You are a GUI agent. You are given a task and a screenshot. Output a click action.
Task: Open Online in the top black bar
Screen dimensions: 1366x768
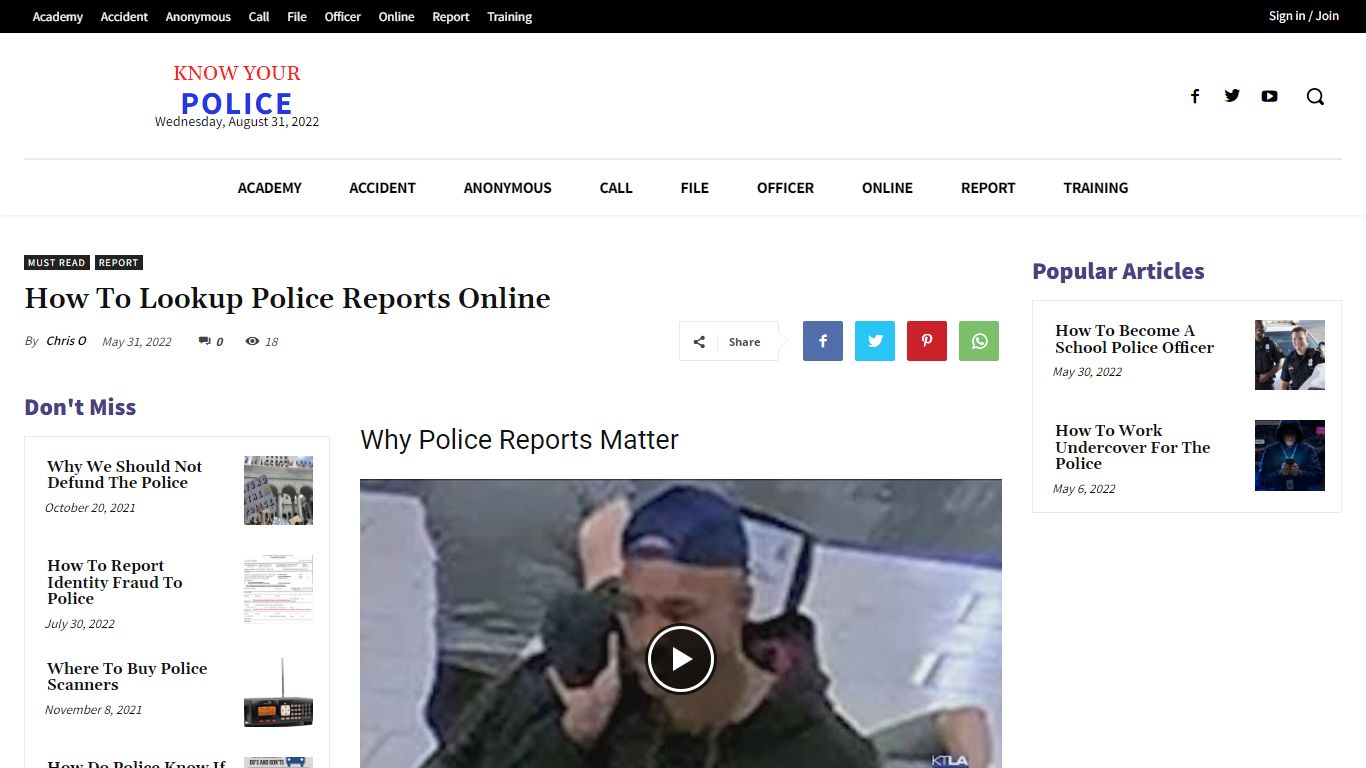point(396,17)
